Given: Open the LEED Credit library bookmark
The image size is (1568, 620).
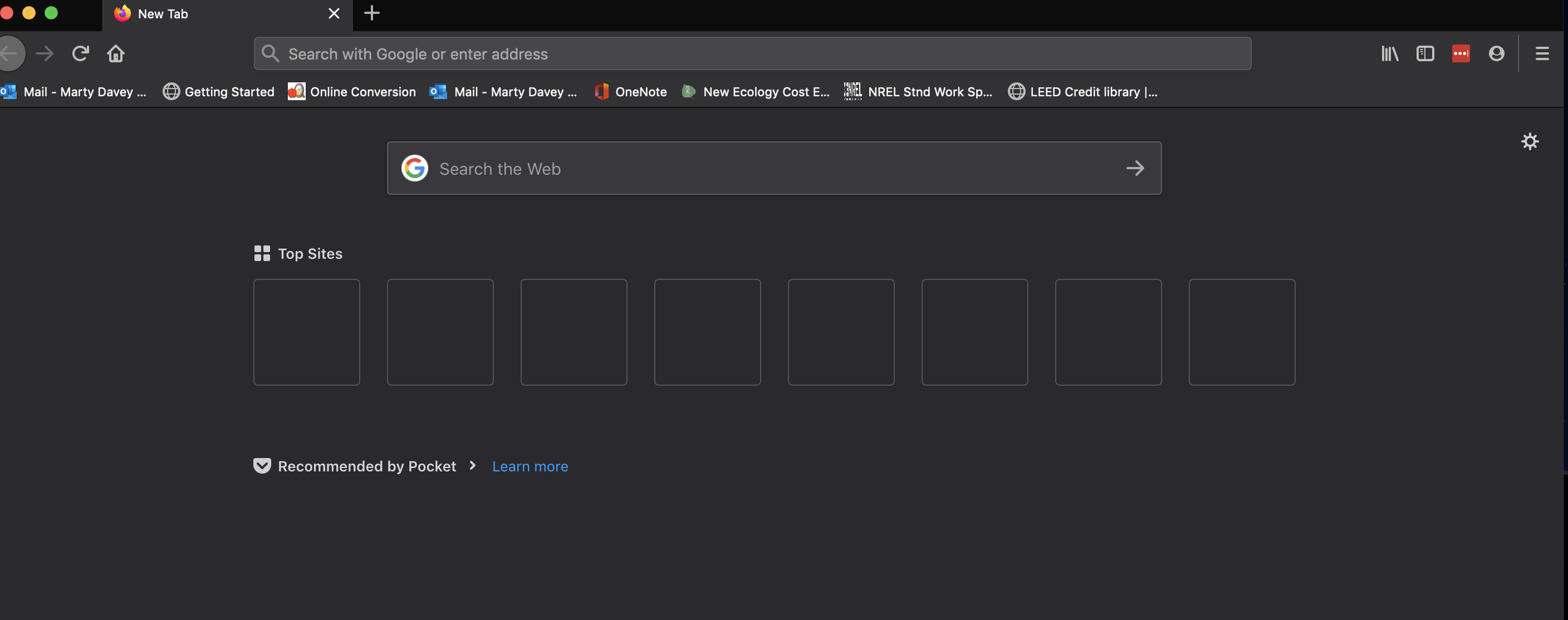Looking at the screenshot, I should [1083, 92].
